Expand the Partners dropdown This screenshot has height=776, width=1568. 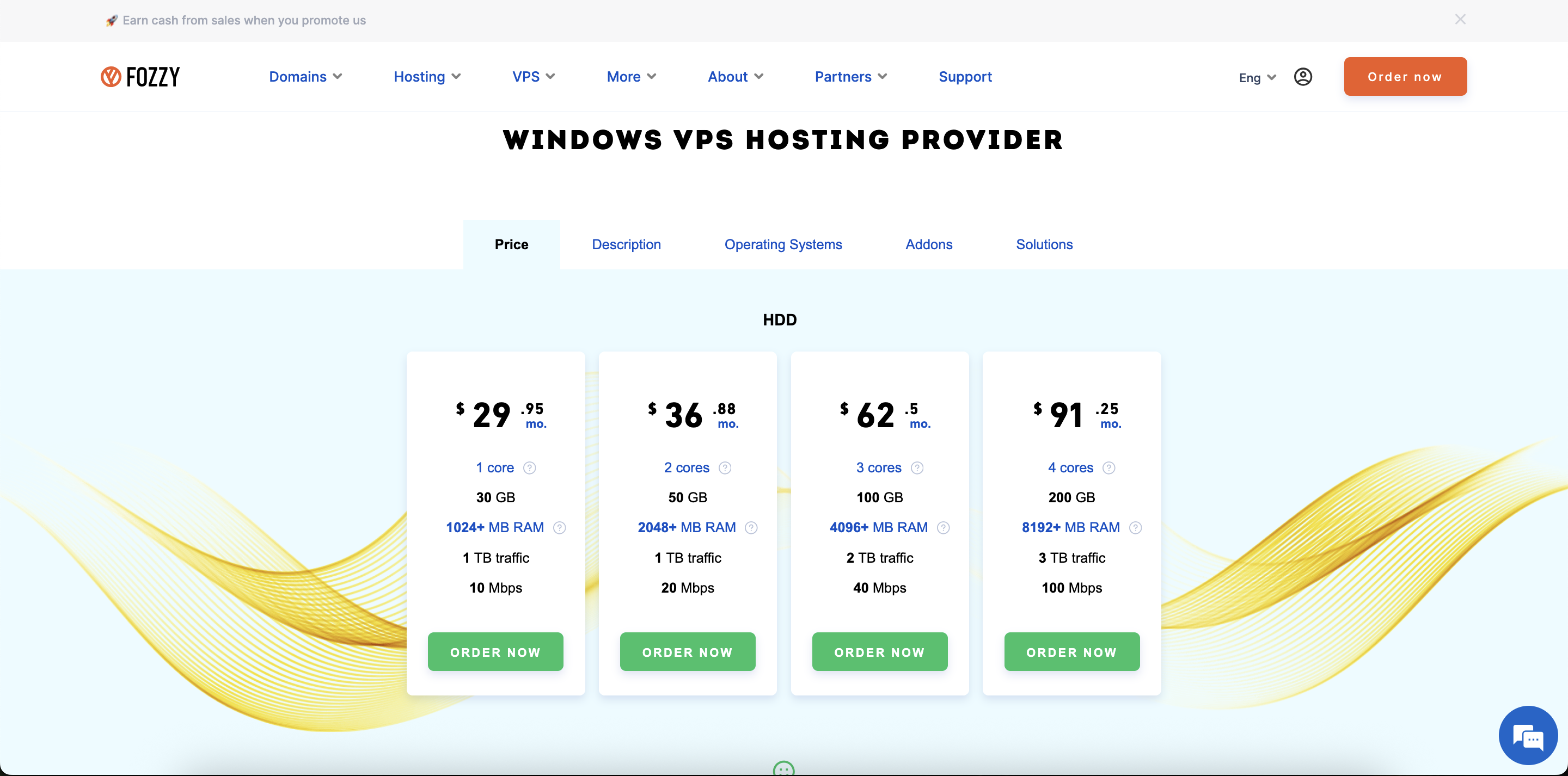[x=850, y=77]
